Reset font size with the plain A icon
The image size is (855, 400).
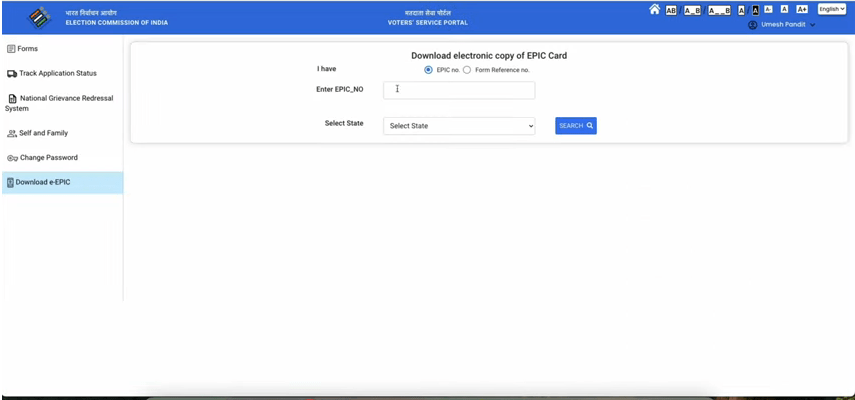coord(785,9)
